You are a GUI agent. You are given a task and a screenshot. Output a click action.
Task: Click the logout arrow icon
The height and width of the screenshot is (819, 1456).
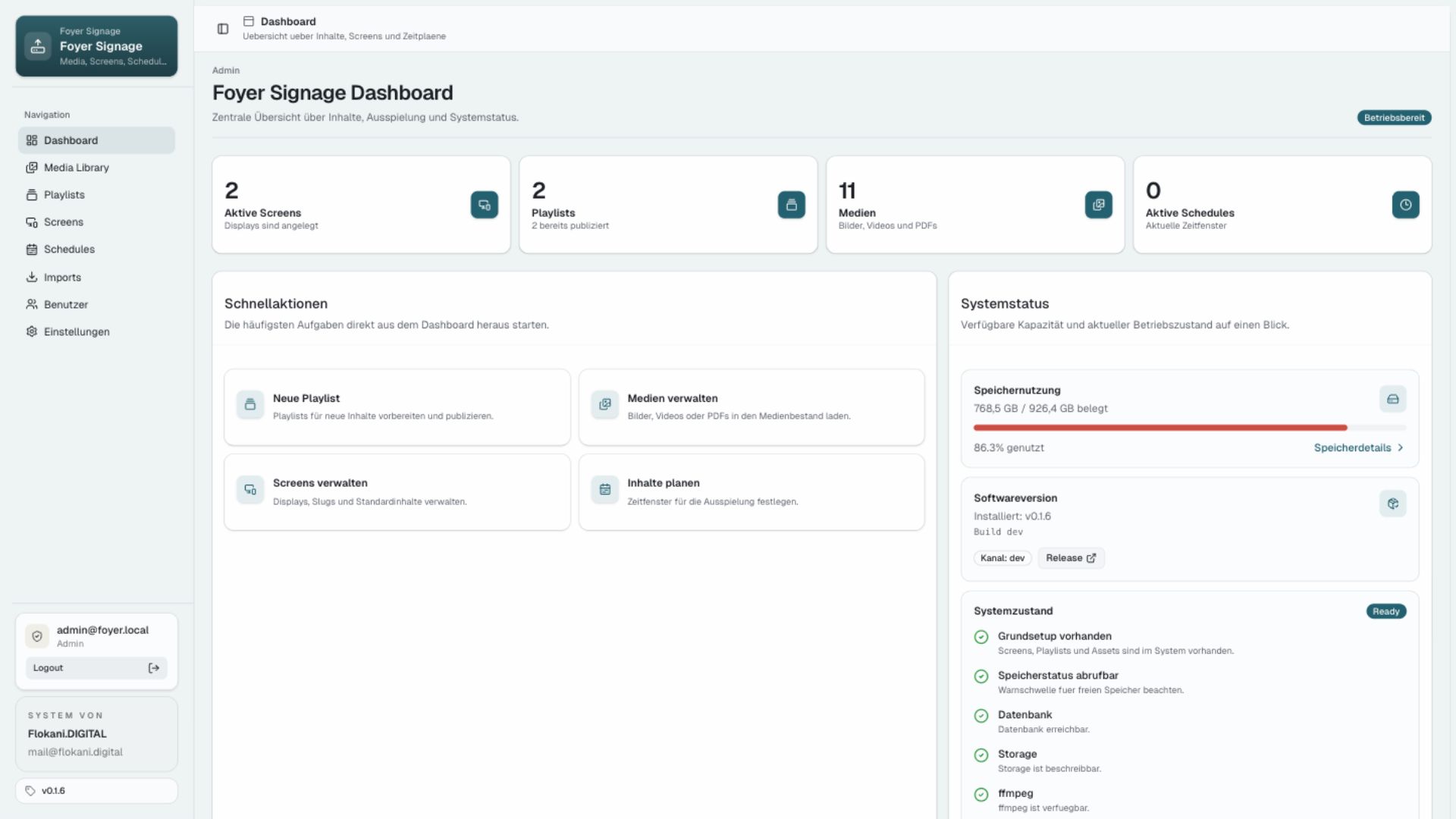point(154,668)
